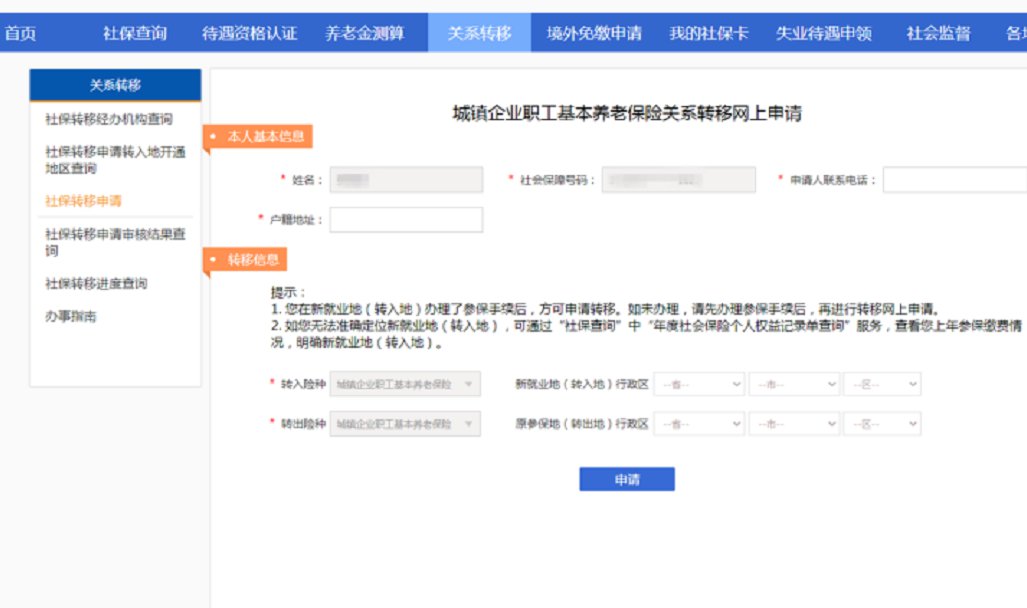Open the 社保查询 navigation tab
Image resolution: width=1027 pixels, height=608 pixels.
point(134,33)
